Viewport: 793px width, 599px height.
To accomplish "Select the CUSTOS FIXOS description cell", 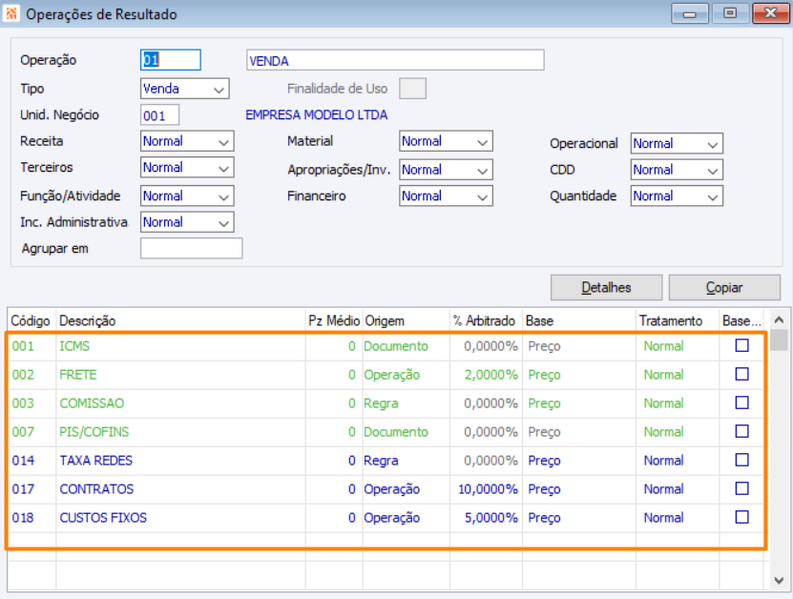I will 181,518.
